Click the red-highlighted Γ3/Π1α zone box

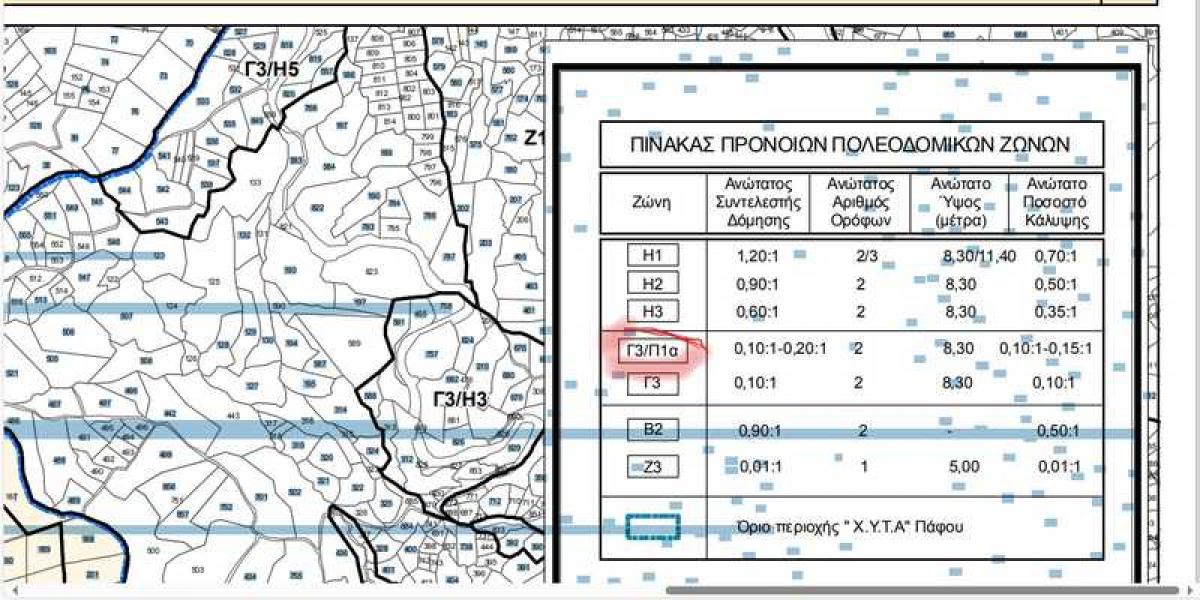(x=653, y=349)
